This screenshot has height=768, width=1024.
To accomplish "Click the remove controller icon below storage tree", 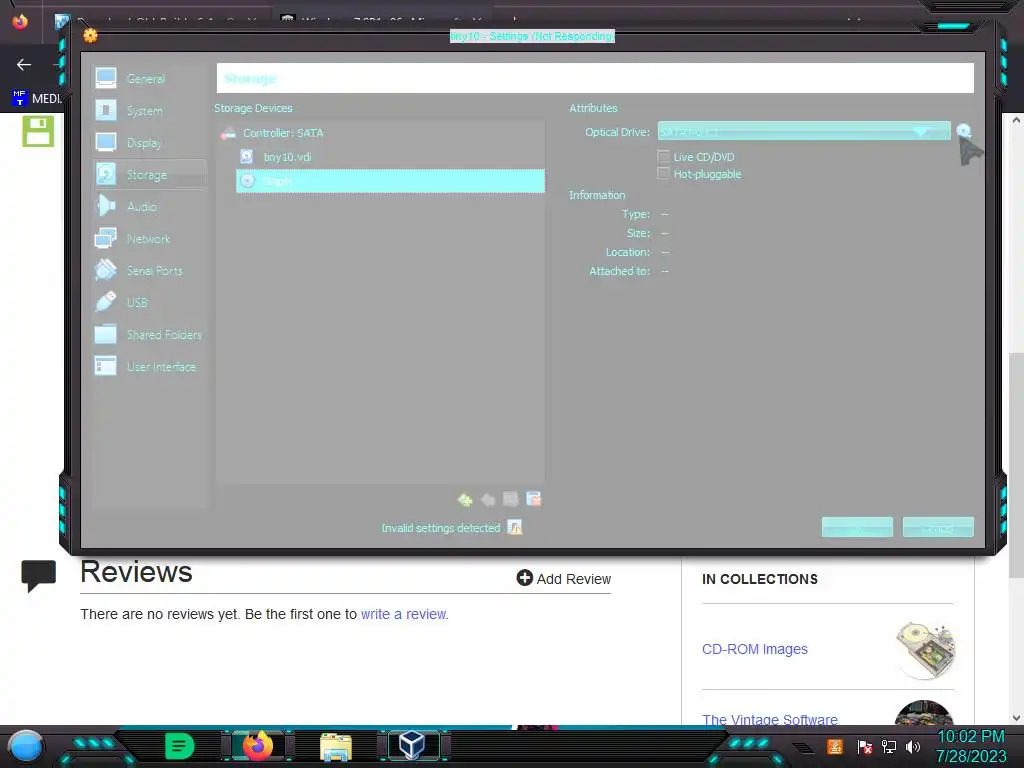I will [488, 500].
